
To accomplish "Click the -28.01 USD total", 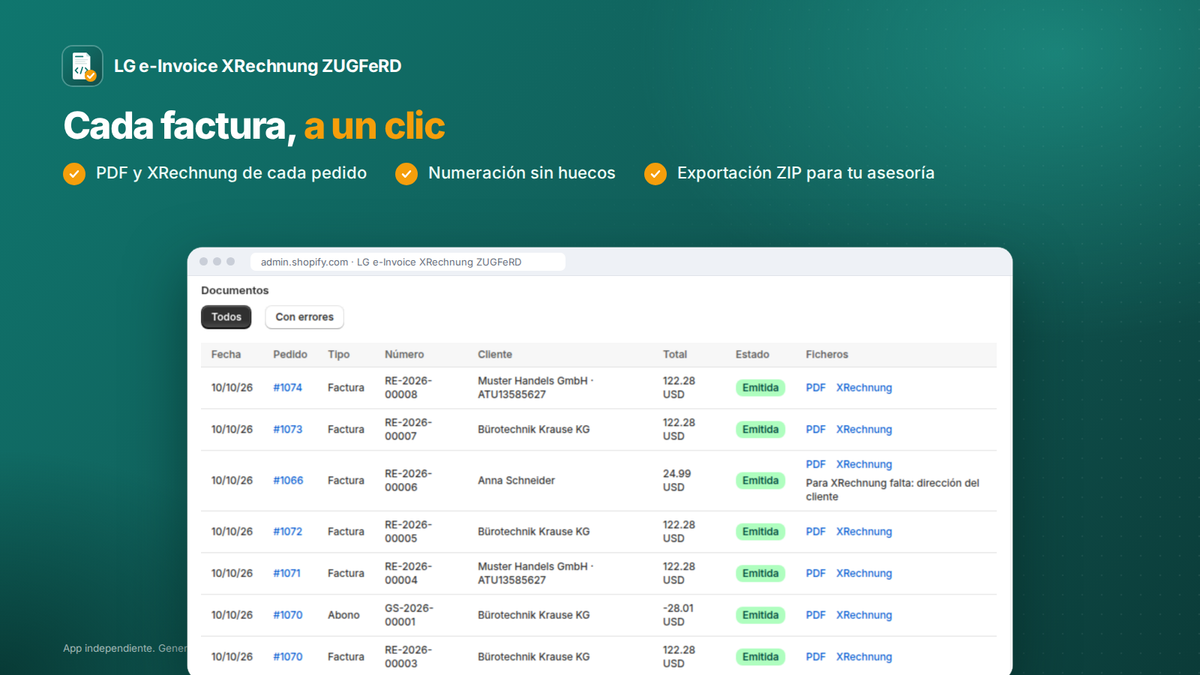I will click(x=678, y=616).
